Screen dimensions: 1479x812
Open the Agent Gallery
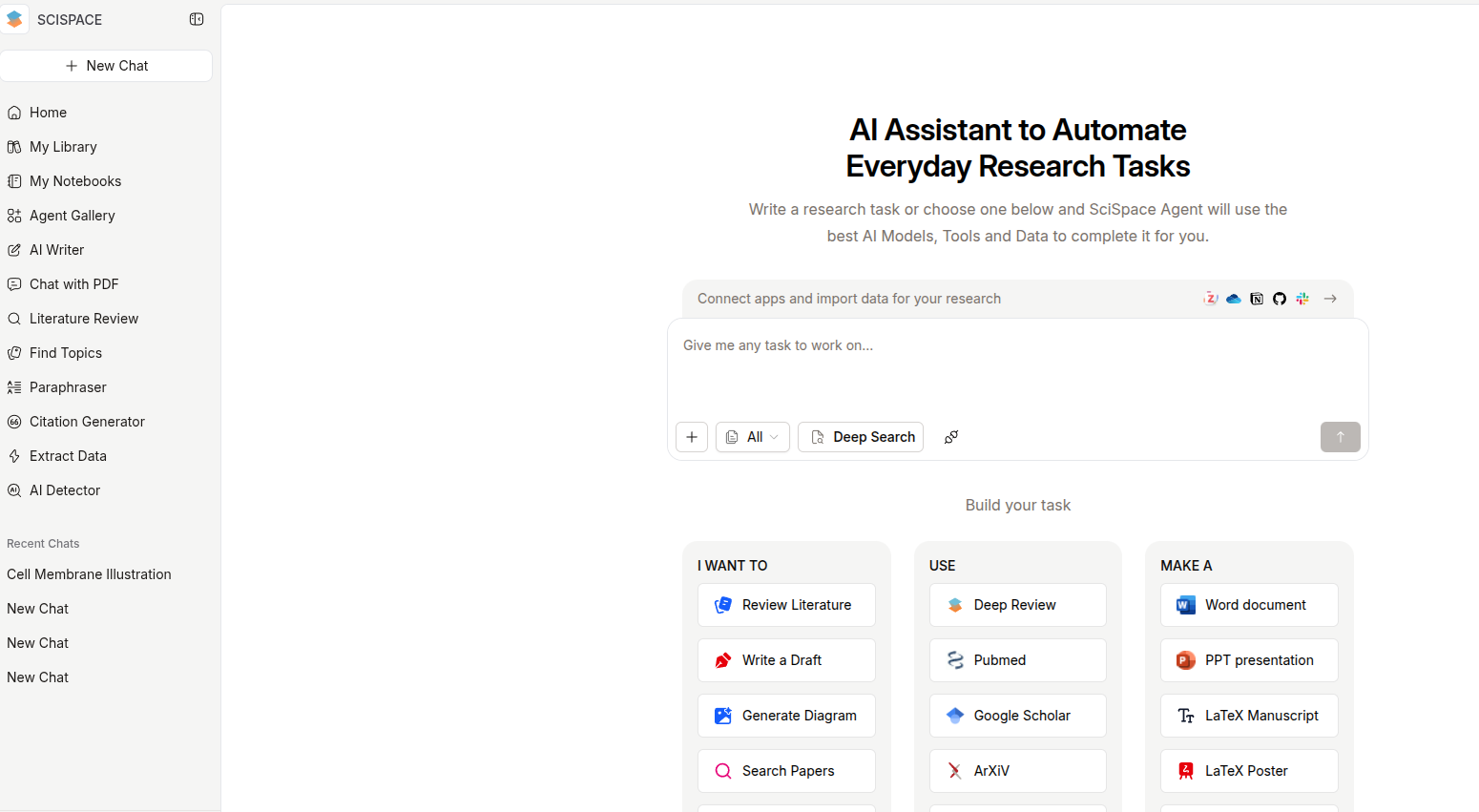coord(72,216)
